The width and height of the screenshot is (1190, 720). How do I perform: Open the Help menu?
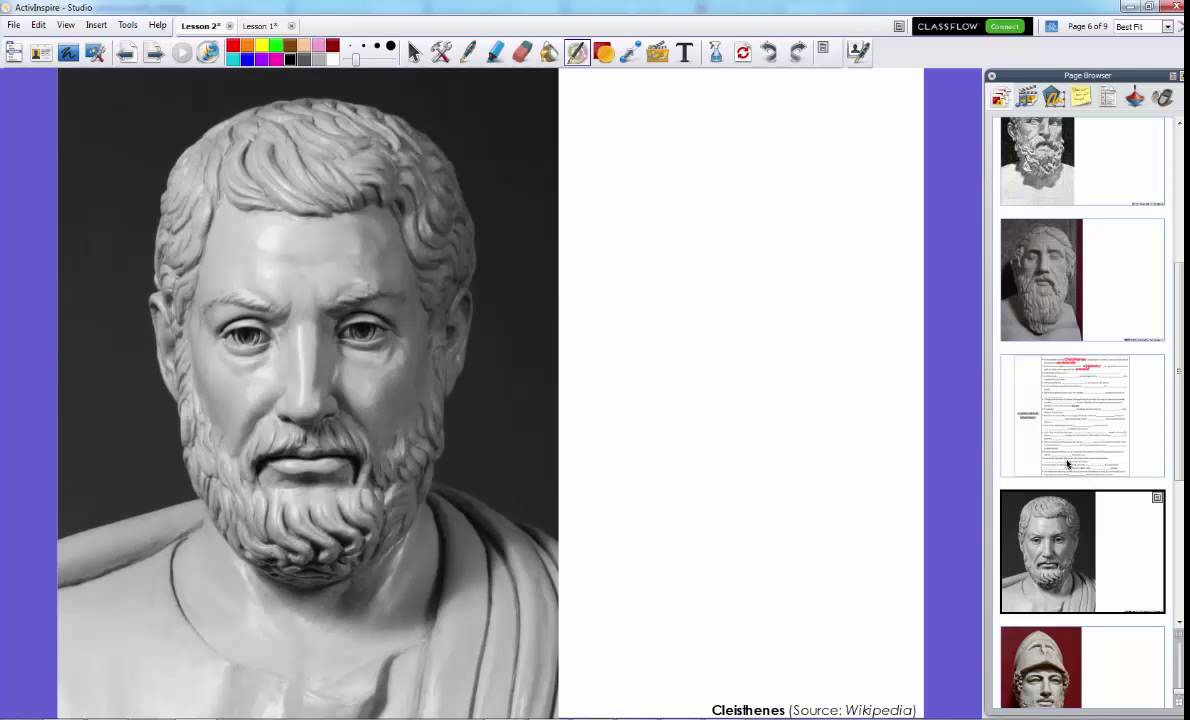pyautogui.click(x=157, y=25)
